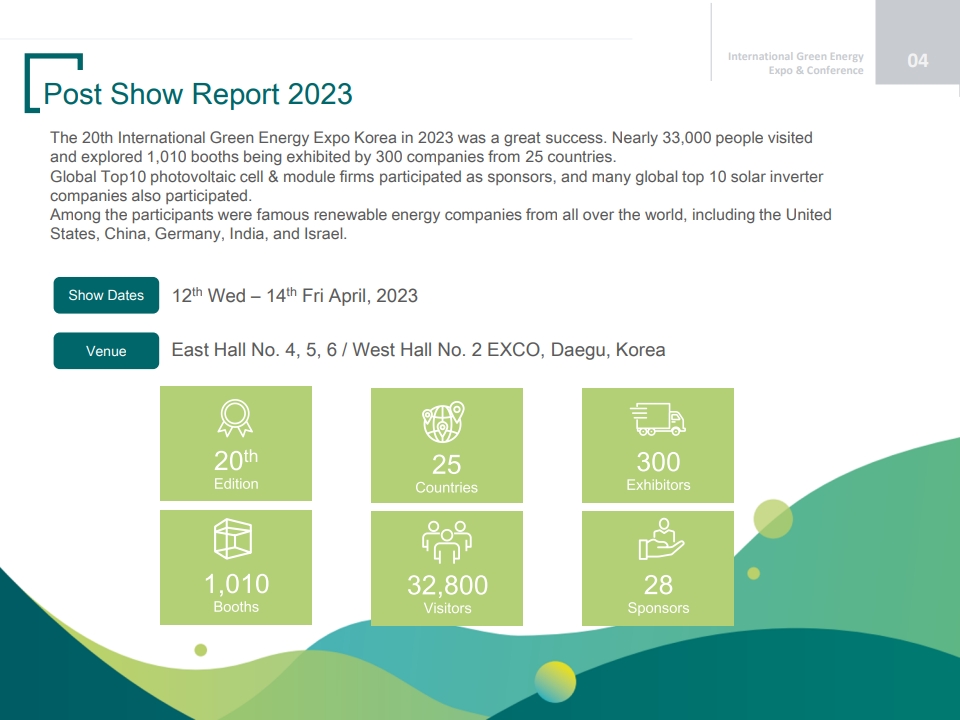The width and height of the screenshot is (960, 720).
Task: Click the show date text 12th Wed – 14th Fri
Action: tap(295, 296)
